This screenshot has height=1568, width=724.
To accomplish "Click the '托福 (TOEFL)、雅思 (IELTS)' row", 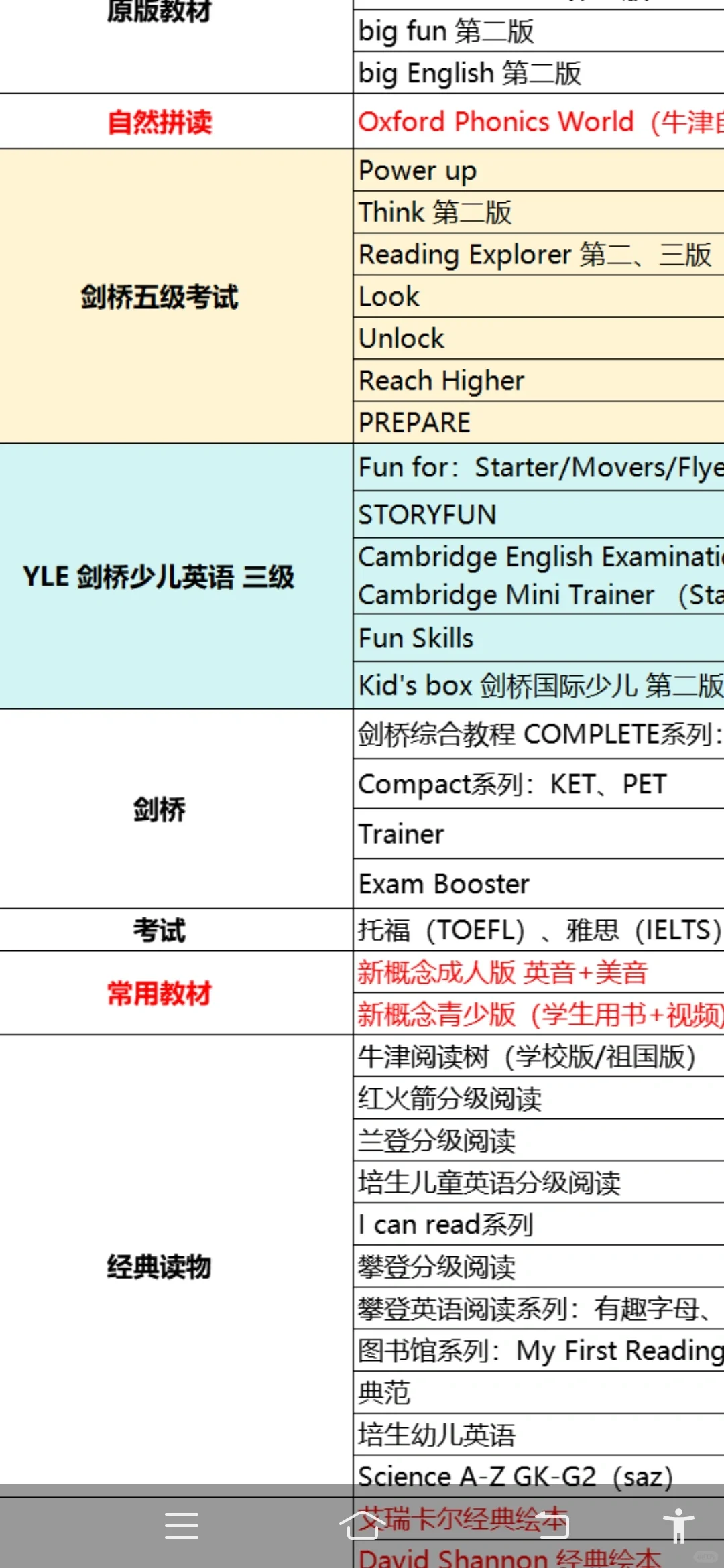I will tap(539, 930).
